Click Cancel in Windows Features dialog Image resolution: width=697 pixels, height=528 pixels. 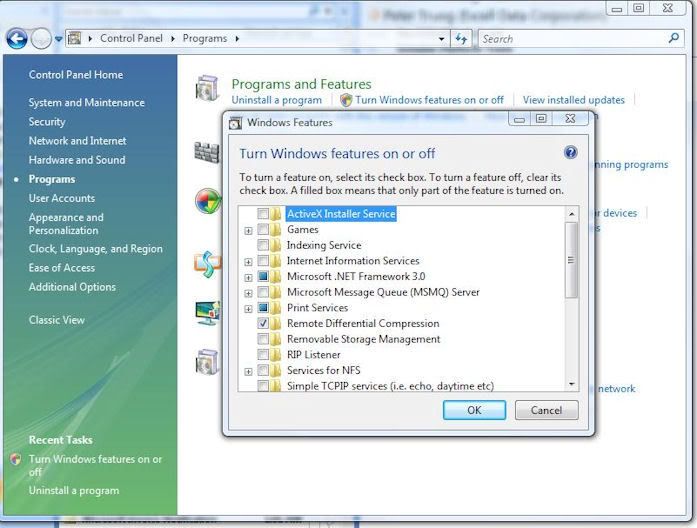546,410
